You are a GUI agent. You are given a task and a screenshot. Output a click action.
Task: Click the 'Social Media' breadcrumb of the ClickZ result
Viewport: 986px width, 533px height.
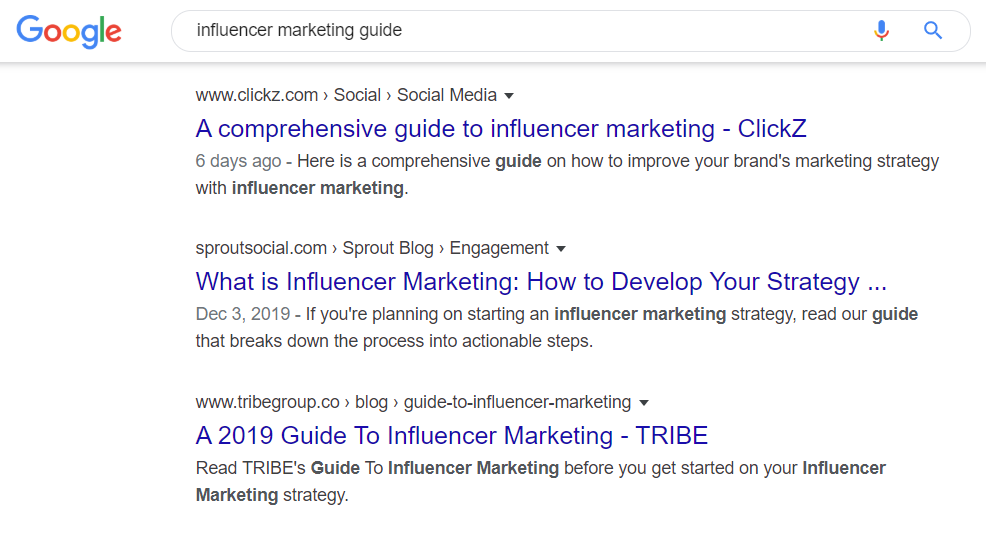(446, 96)
